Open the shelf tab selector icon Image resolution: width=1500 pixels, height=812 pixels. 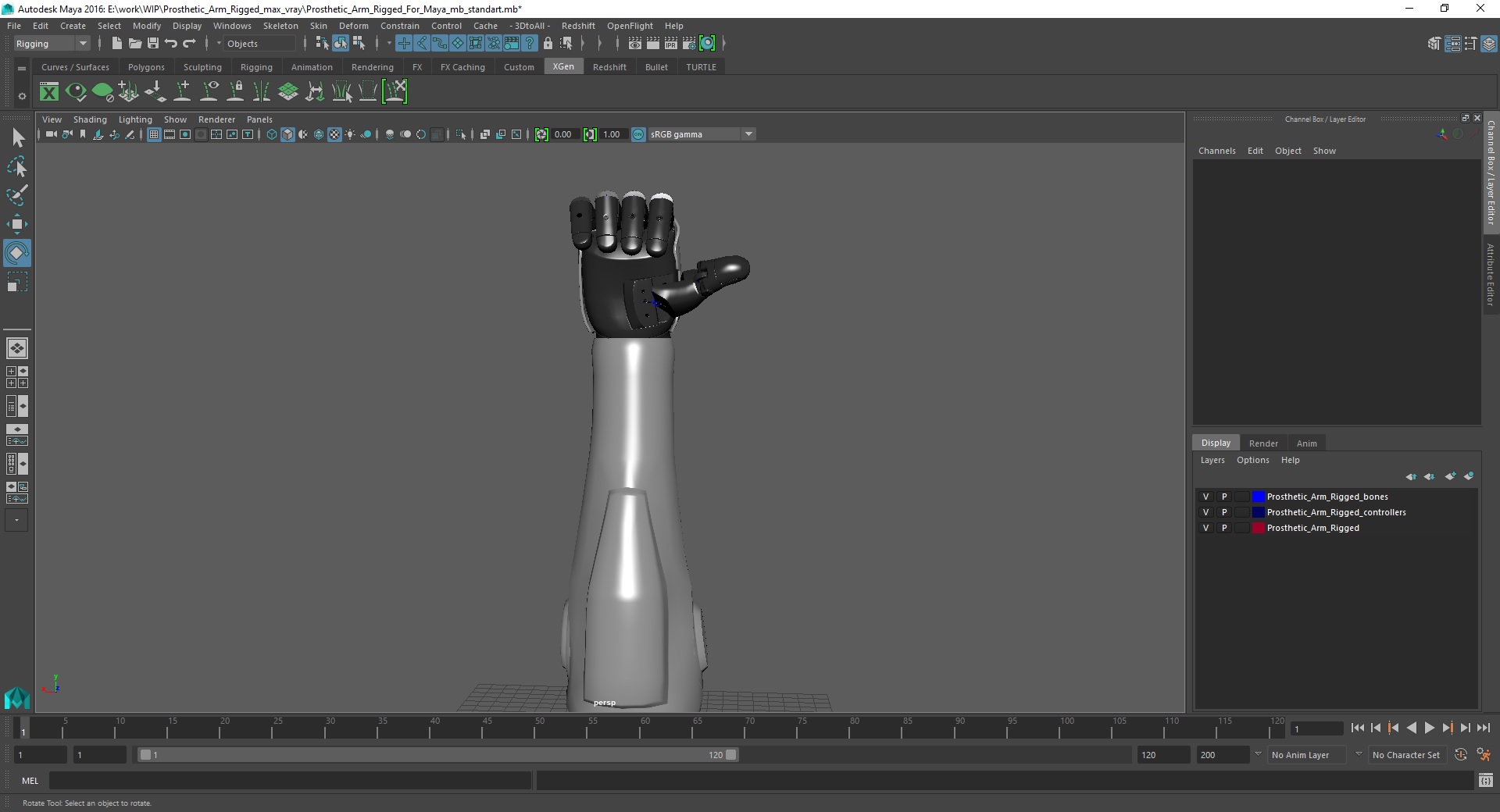22,68
